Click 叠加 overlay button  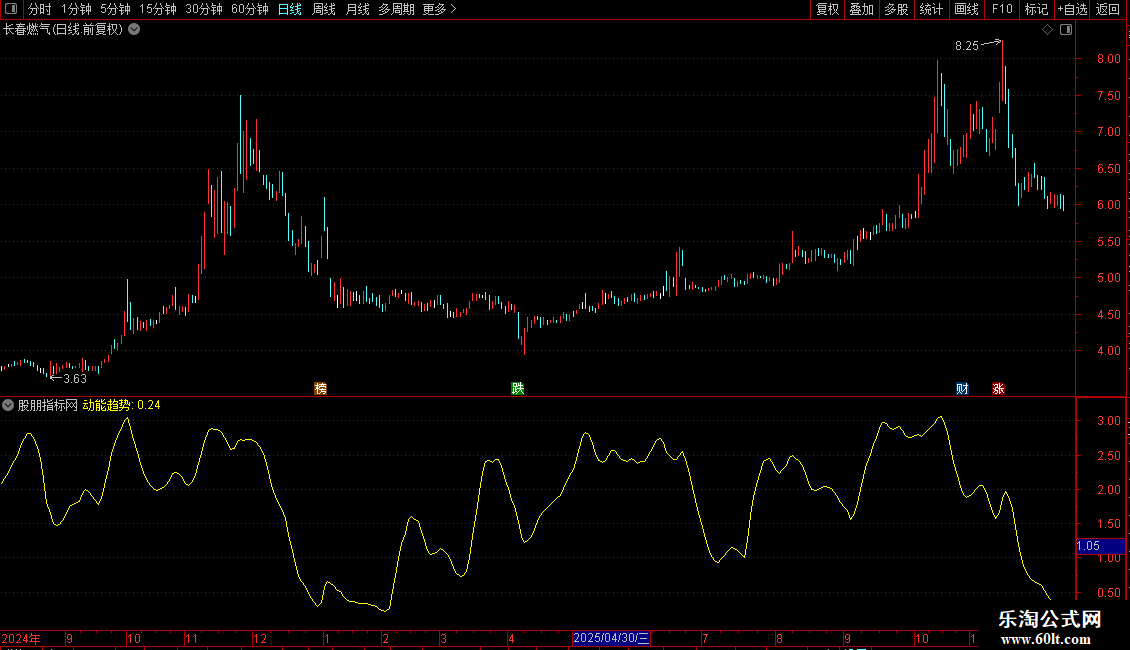click(x=862, y=9)
